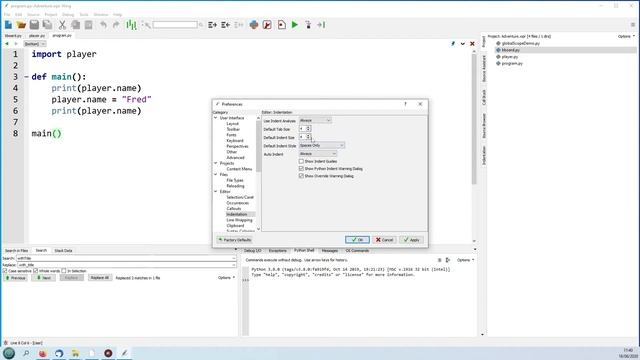Click the Replace All button
Viewport: 640px width, 360px height.
pyautogui.click(x=100, y=278)
